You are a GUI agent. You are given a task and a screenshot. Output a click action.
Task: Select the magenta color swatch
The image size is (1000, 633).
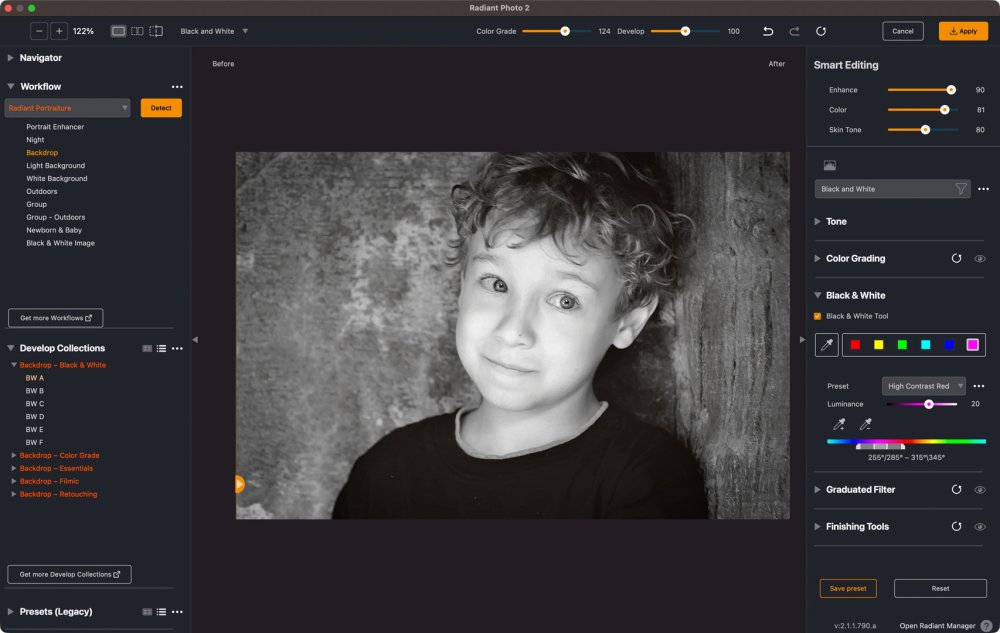tap(972, 345)
